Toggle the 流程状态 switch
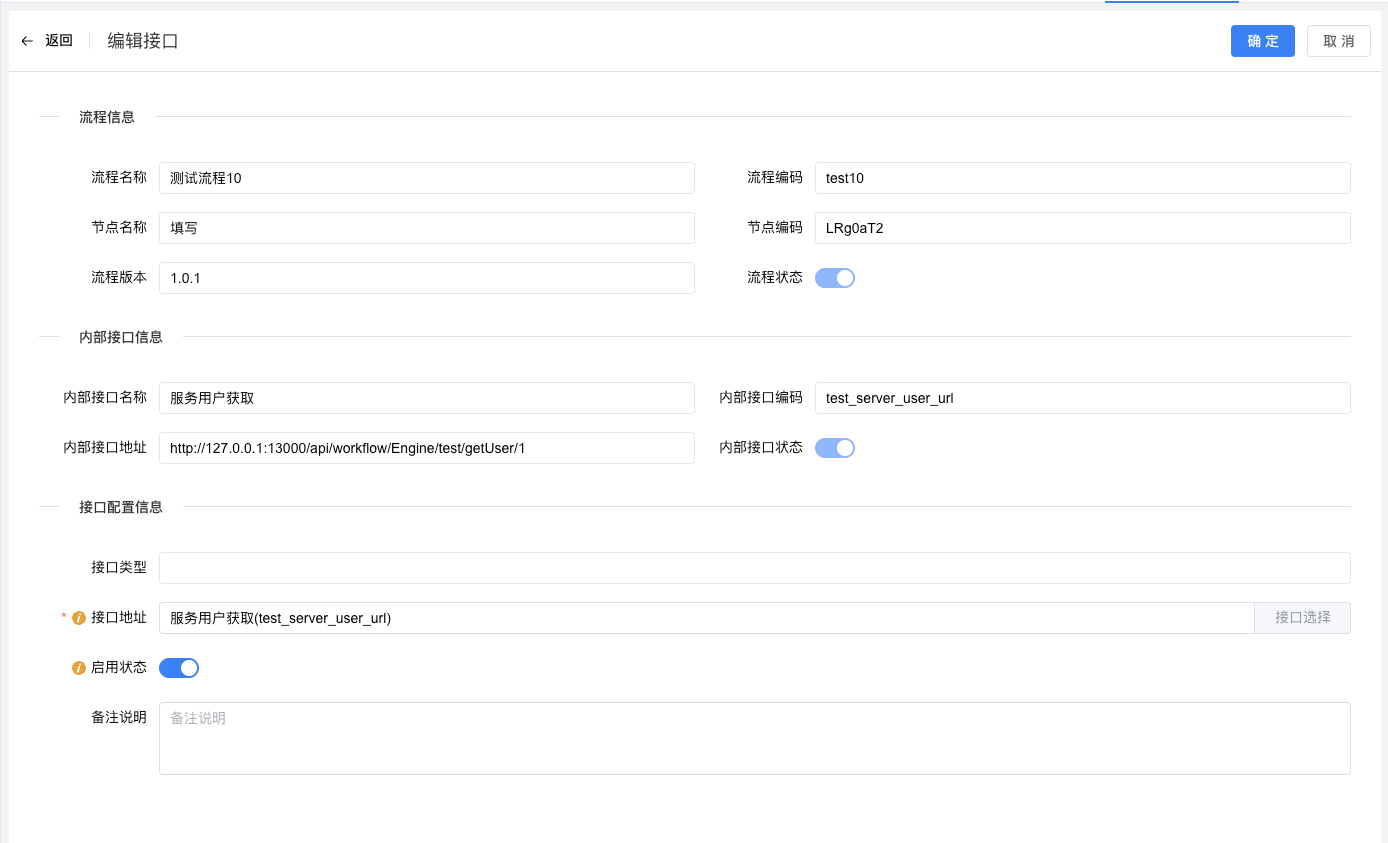 [x=834, y=278]
